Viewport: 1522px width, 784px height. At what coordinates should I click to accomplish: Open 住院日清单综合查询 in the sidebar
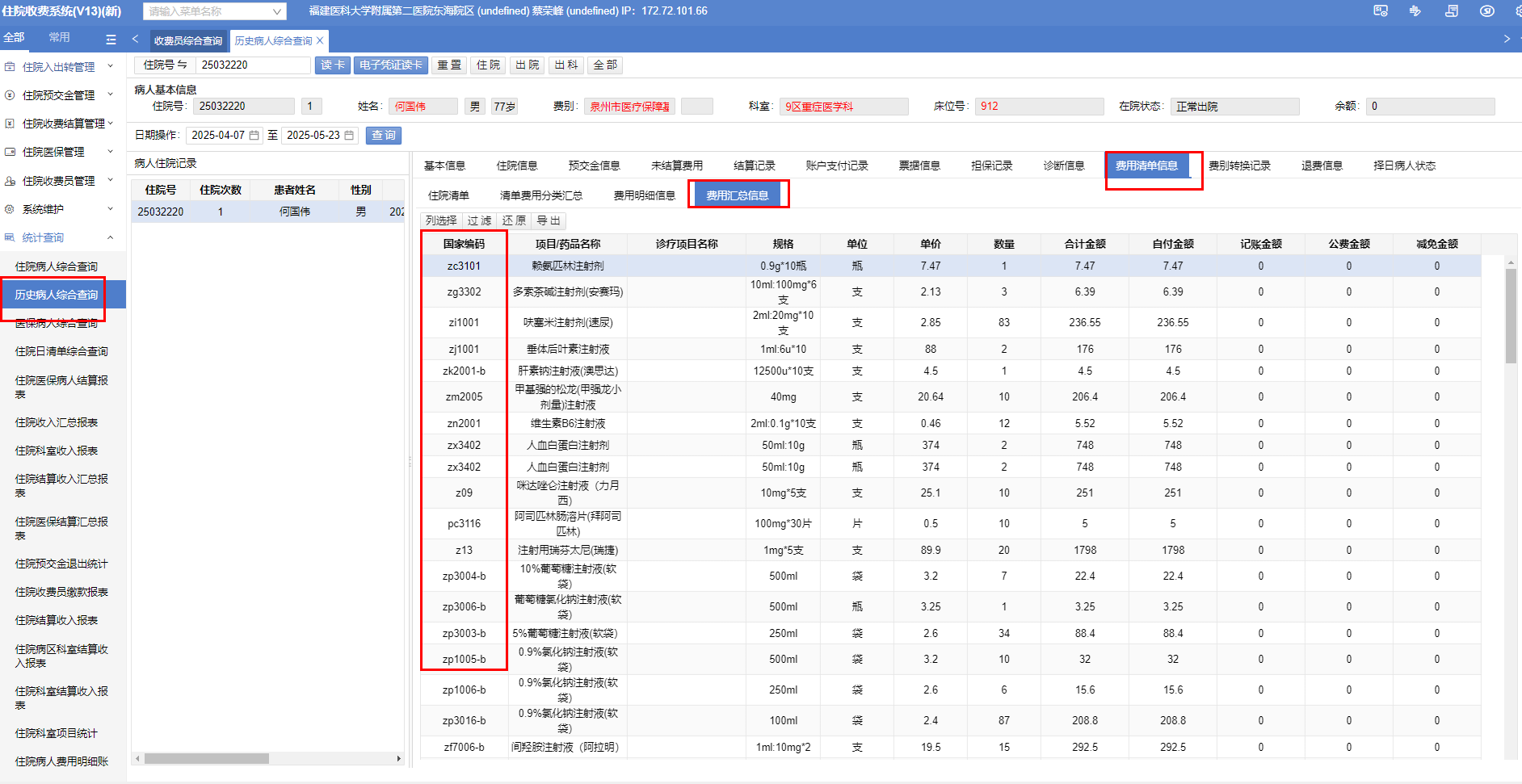[61, 351]
